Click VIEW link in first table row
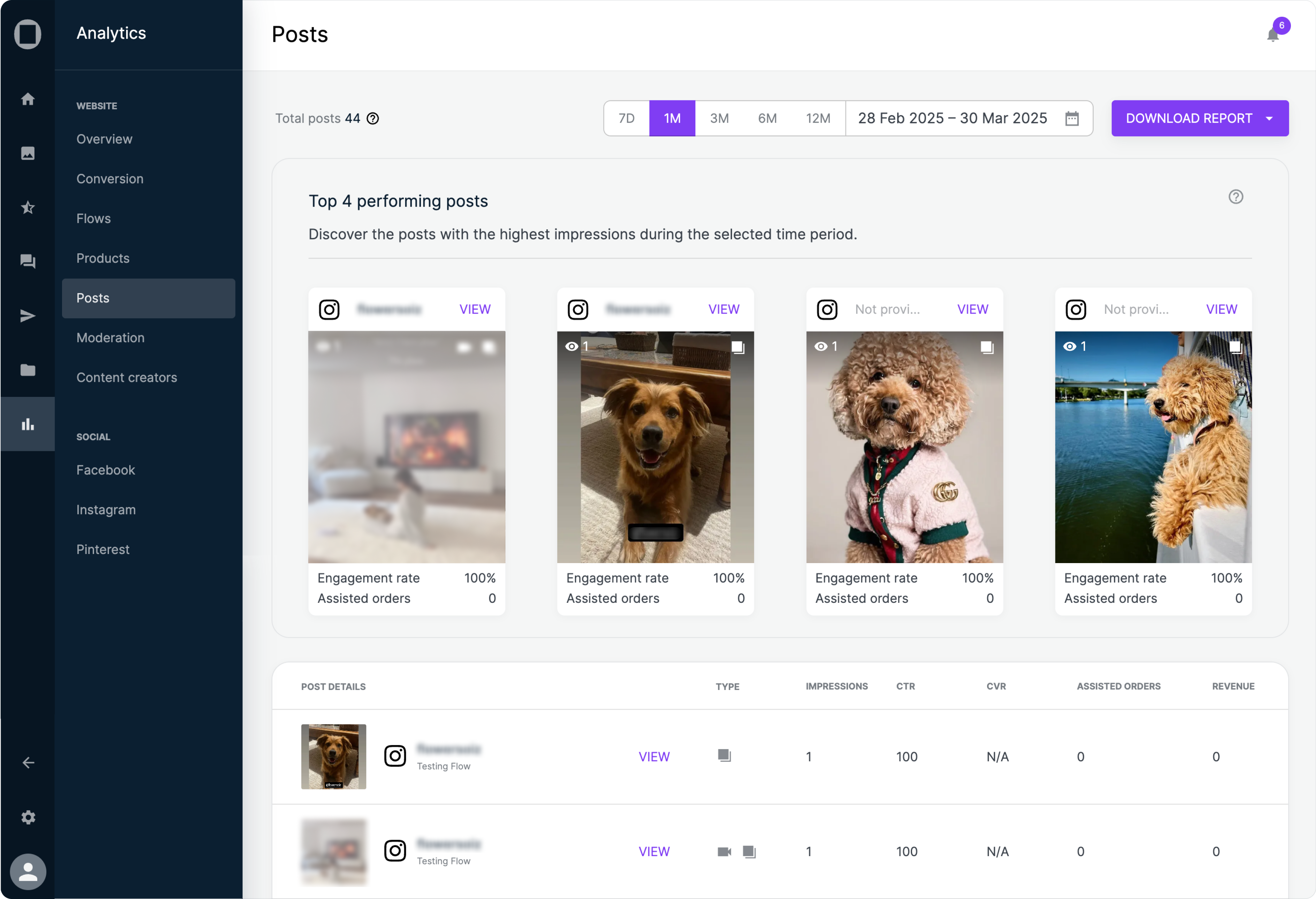The height and width of the screenshot is (899, 1316). [x=654, y=756]
